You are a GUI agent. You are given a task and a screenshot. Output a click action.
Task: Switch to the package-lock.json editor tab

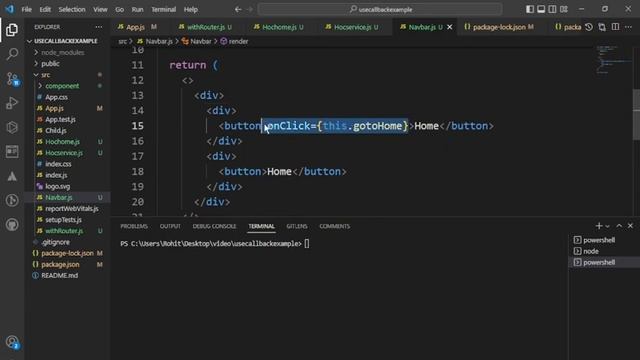click(499, 27)
